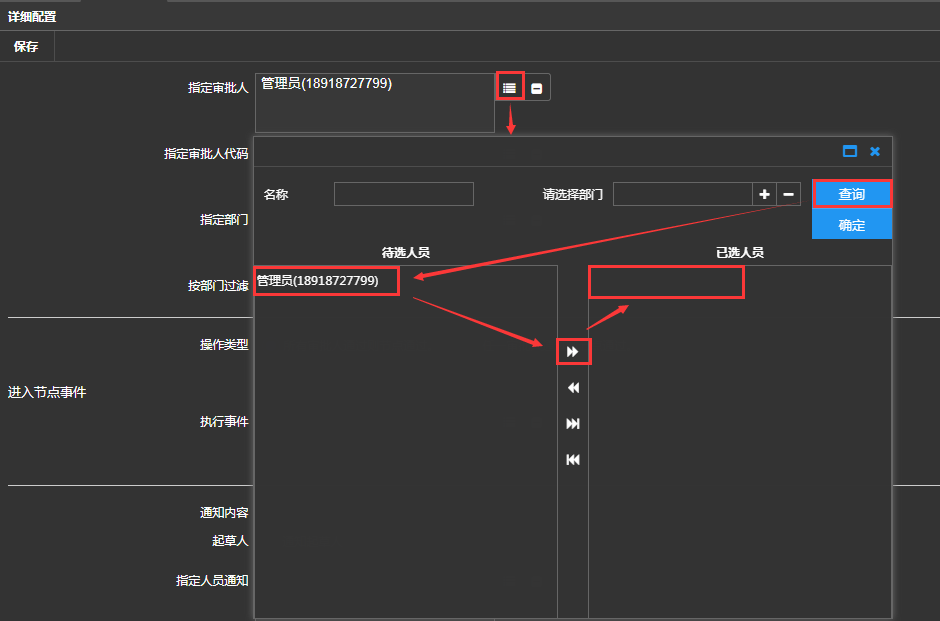The width and height of the screenshot is (940, 621).
Task: Move all people to the 已选人员 list
Action: pyautogui.click(x=573, y=424)
